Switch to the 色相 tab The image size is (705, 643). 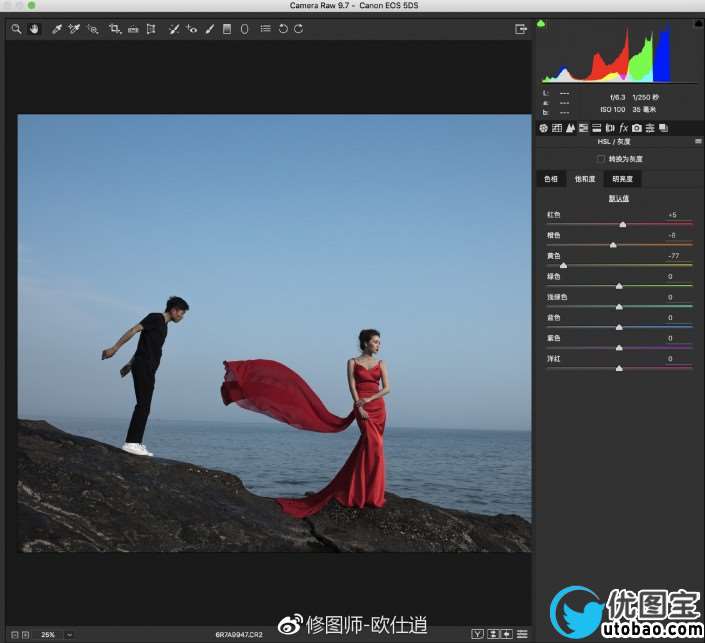(x=550, y=179)
